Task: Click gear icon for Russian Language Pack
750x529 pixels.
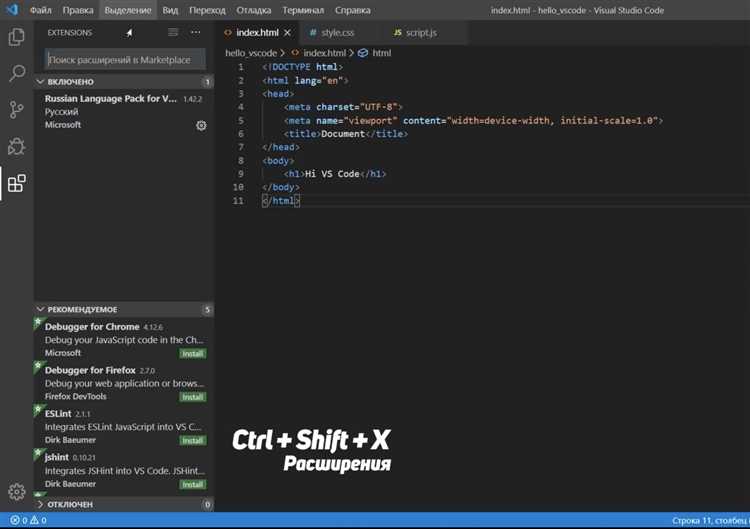Action: (201, 126)
